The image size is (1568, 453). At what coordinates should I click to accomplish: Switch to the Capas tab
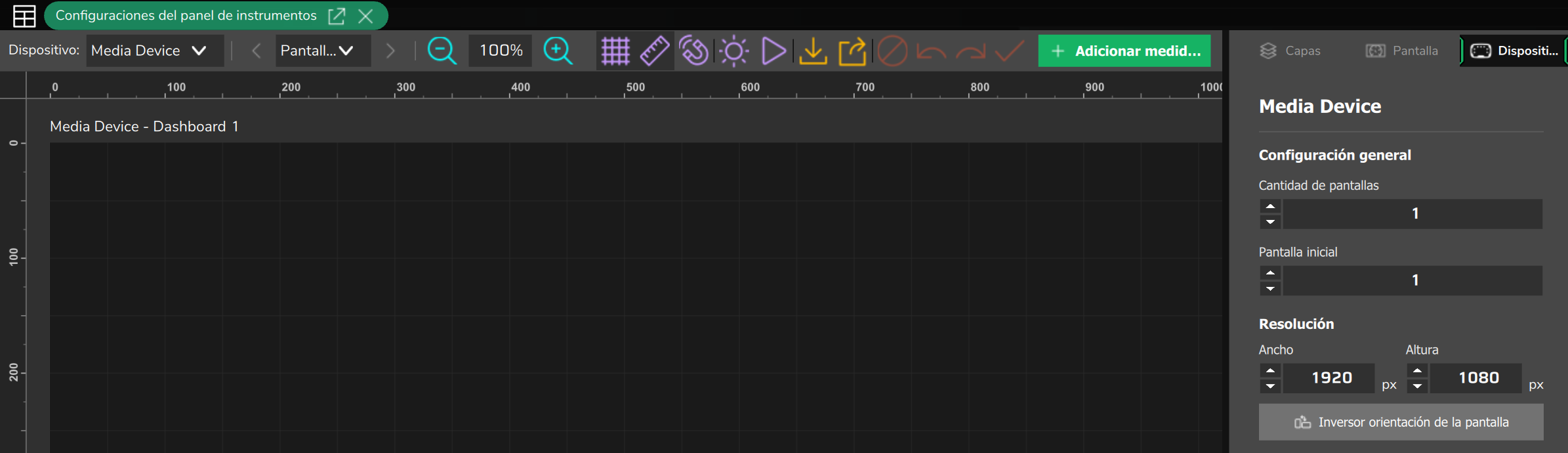[1290, 51]
